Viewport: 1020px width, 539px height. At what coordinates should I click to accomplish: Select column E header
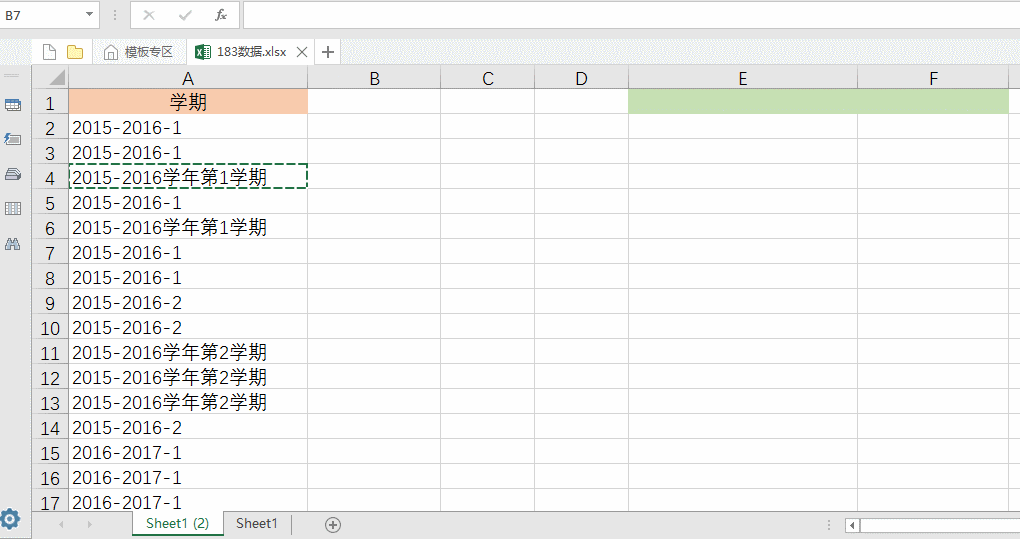point(743,79)
